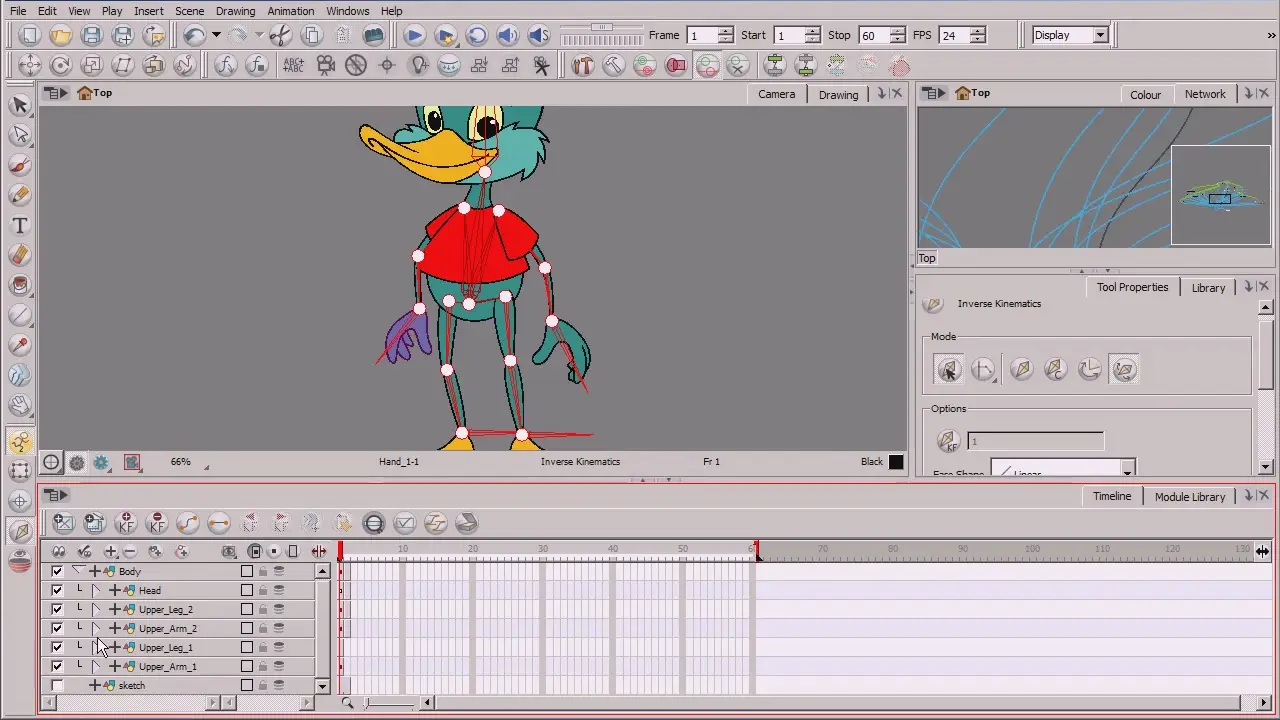Click the New scene icon in top toolbar

point(30,35)
